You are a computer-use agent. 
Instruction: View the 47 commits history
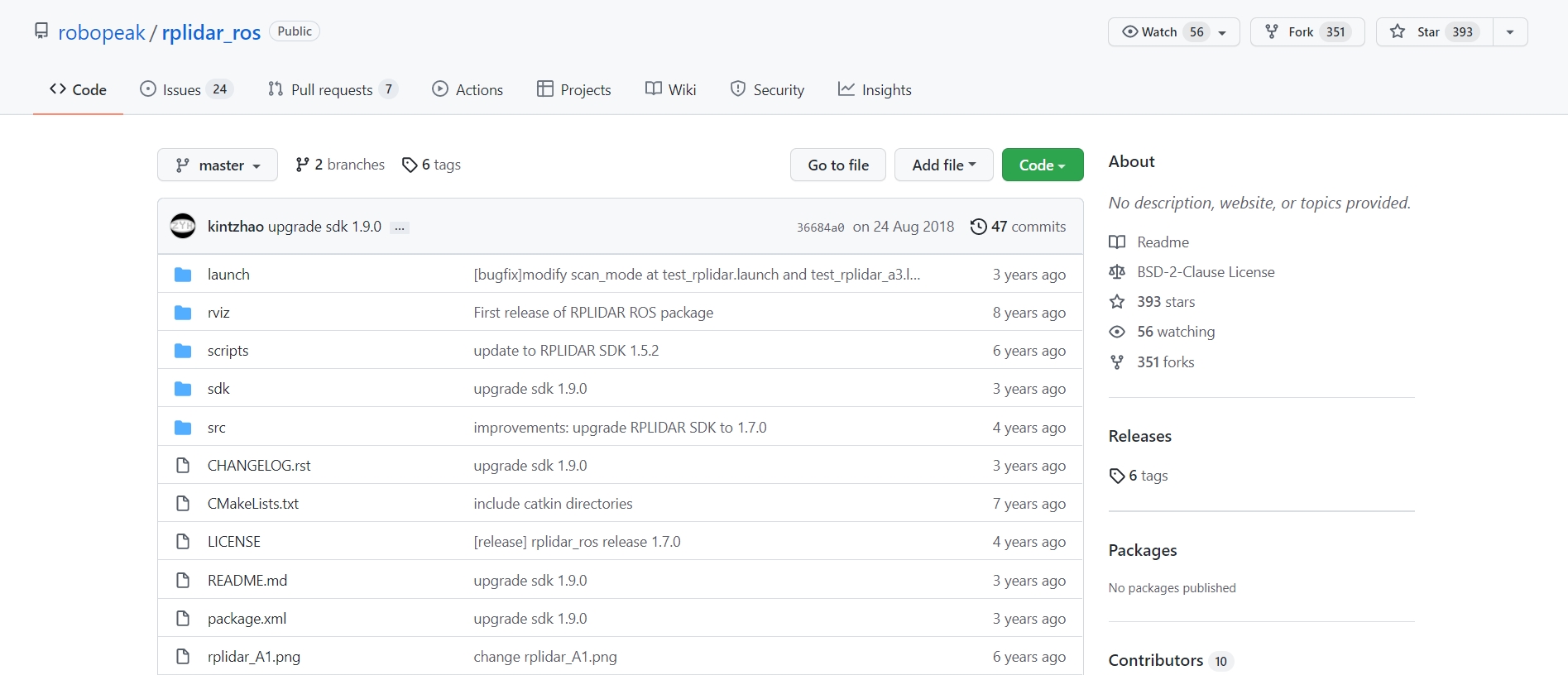tap(1018, 227)
